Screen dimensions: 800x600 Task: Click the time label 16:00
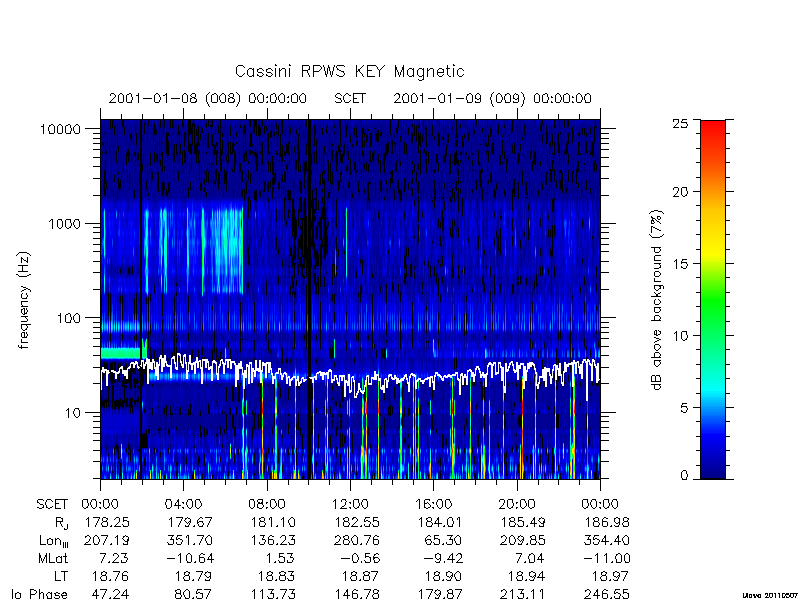(434, 505)
